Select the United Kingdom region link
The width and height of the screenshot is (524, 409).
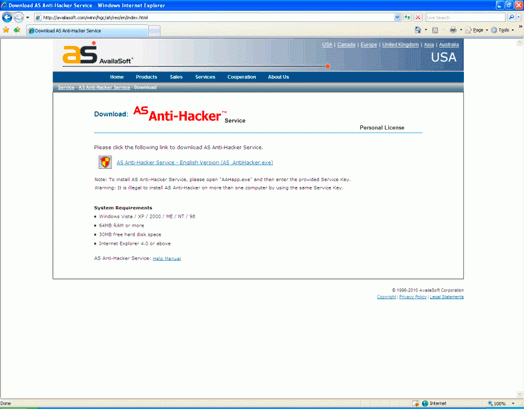[400, 45]
